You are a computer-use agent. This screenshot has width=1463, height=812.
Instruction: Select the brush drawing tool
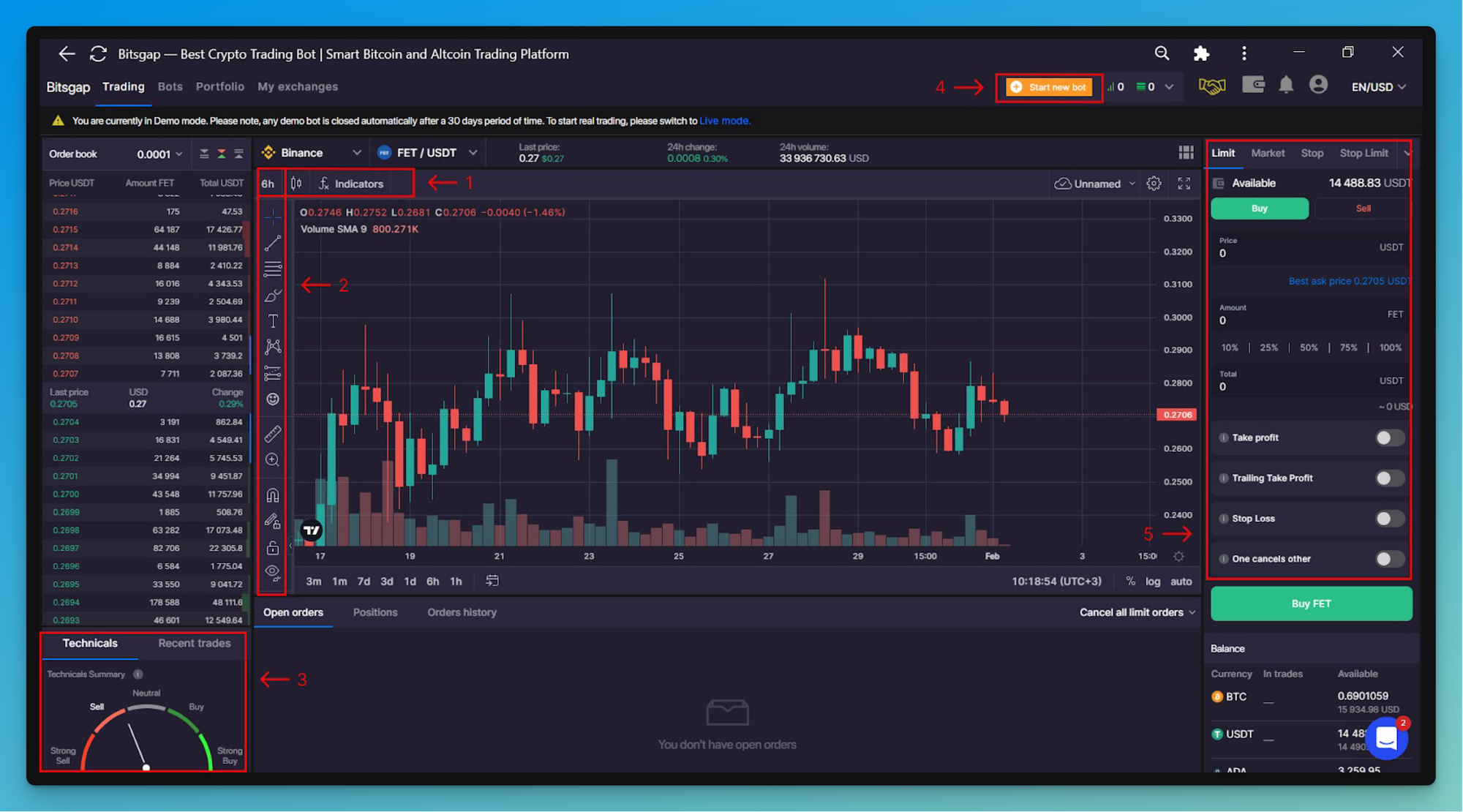(272, 296)
